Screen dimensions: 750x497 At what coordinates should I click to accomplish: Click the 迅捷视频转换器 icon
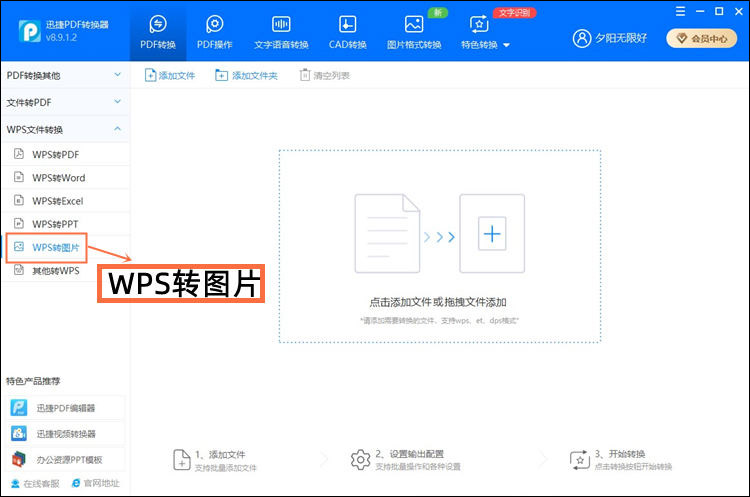(19, 433)
